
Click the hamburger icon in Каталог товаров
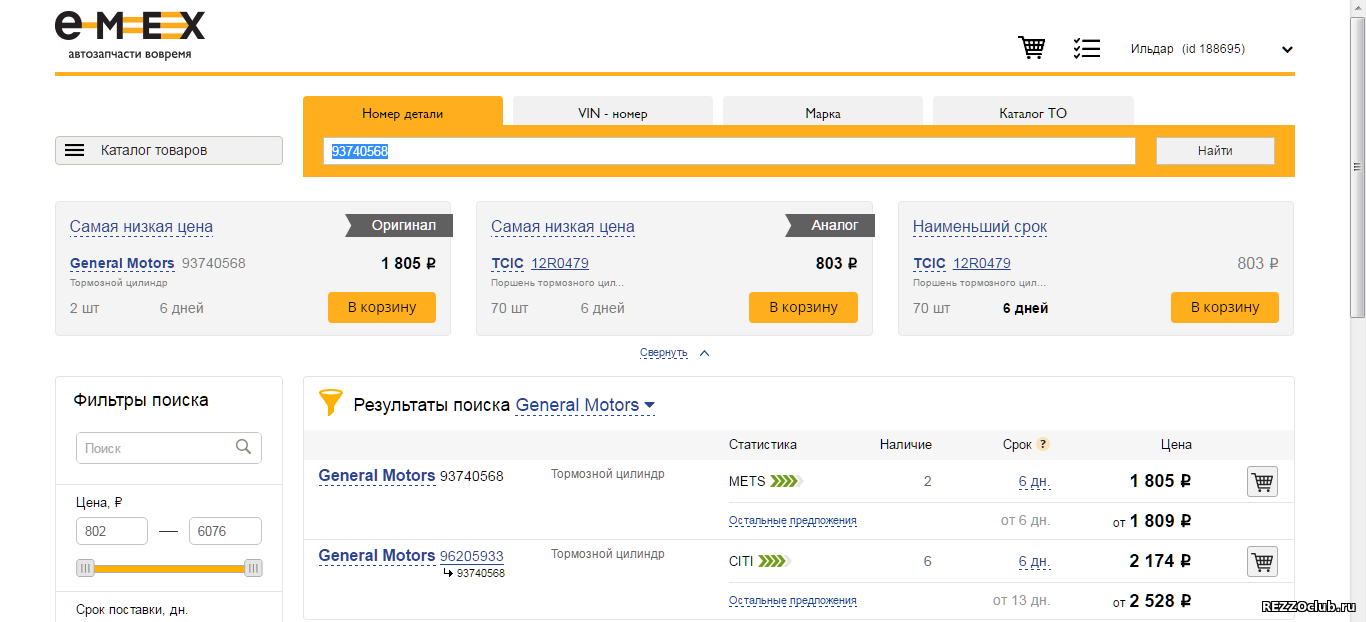[75, 151]
